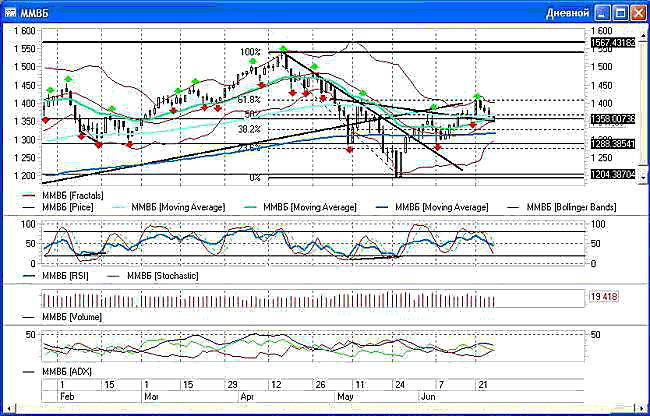Click the 0% Fibonacci level label
This screenshot has height=416, width=650.
(x=255, y=178)
